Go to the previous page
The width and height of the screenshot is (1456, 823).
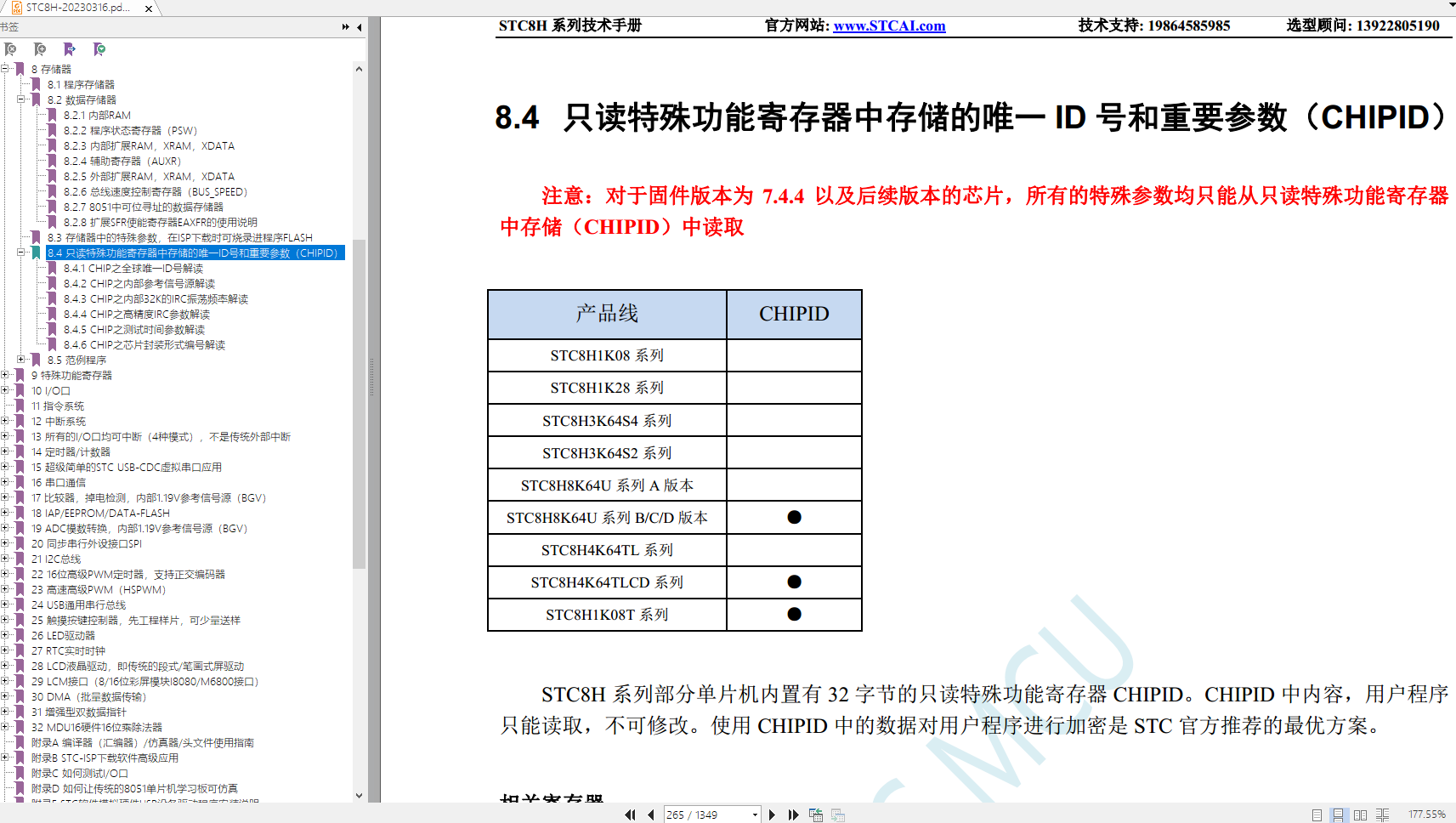(651, 814)
